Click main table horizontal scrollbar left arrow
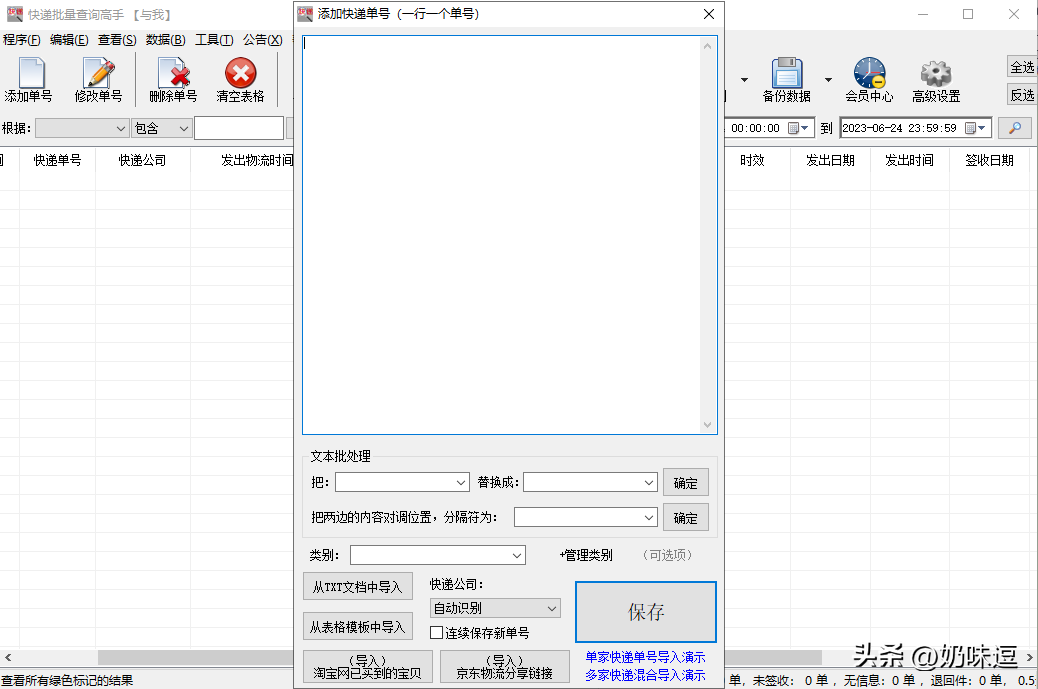The image size is (1038, 689). (x=7, y=657)
